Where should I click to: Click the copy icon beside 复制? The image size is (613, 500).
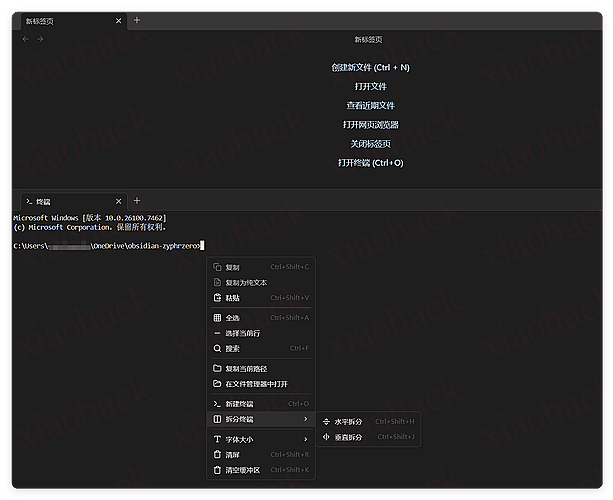[217, 267]
